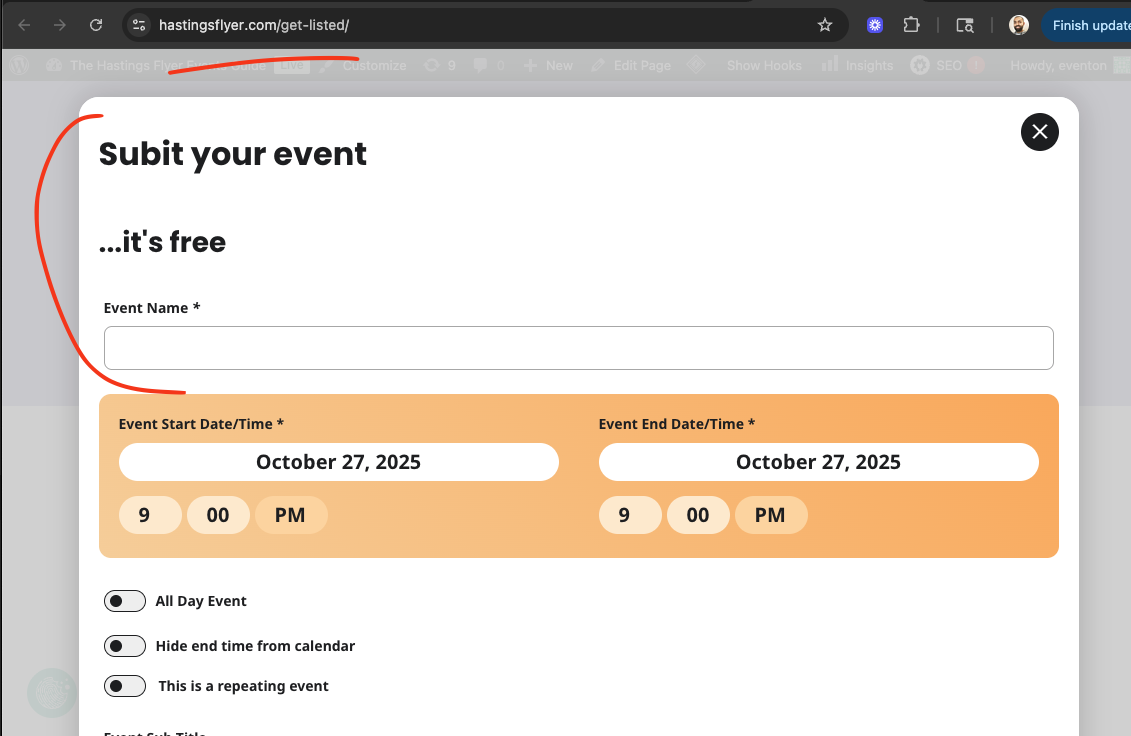
Task: Open the Chrome profile avatar
Action: (1018, 25)
